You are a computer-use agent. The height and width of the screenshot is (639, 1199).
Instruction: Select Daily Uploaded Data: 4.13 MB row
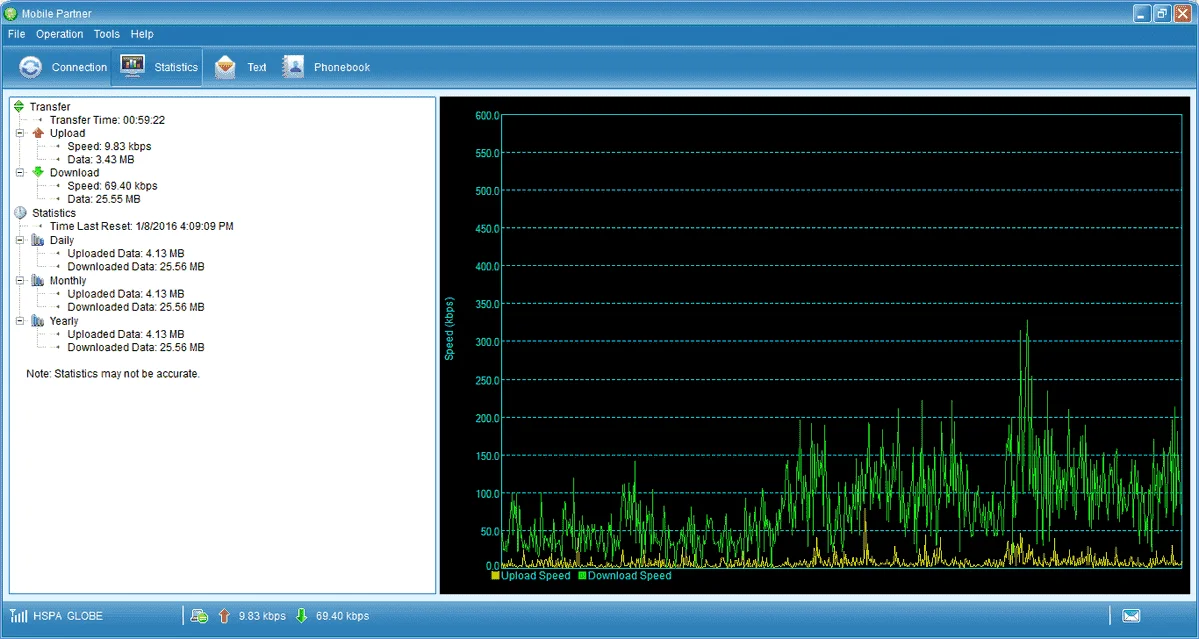(x=125, y=253)
